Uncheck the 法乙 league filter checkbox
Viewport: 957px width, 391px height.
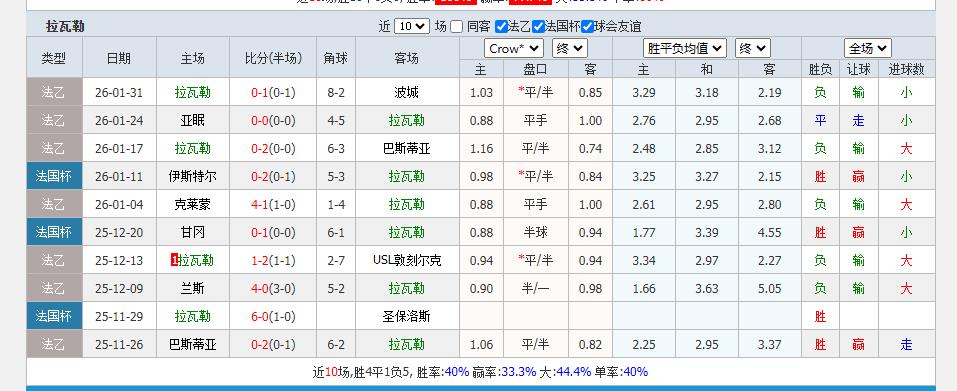[x=501, y=27]
